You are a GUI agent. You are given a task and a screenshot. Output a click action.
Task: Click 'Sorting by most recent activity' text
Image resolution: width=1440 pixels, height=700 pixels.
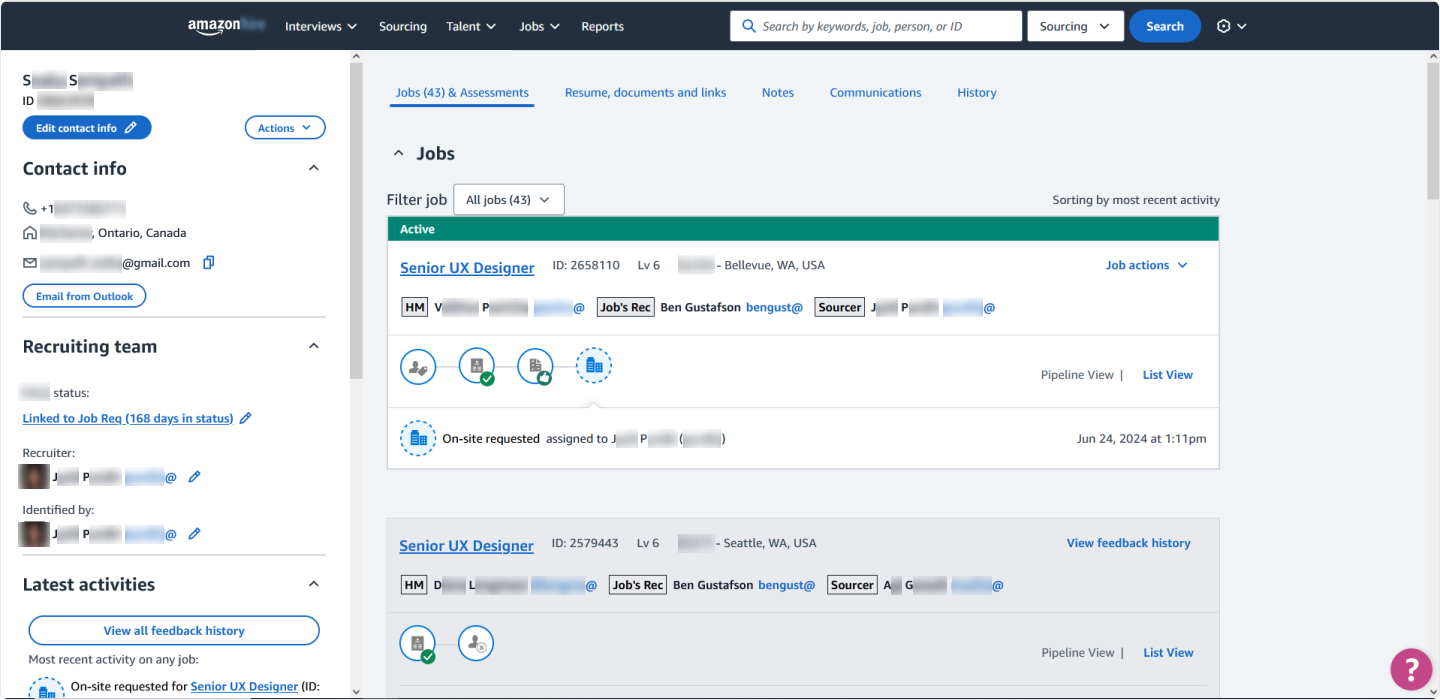(x=1136, y=200)
